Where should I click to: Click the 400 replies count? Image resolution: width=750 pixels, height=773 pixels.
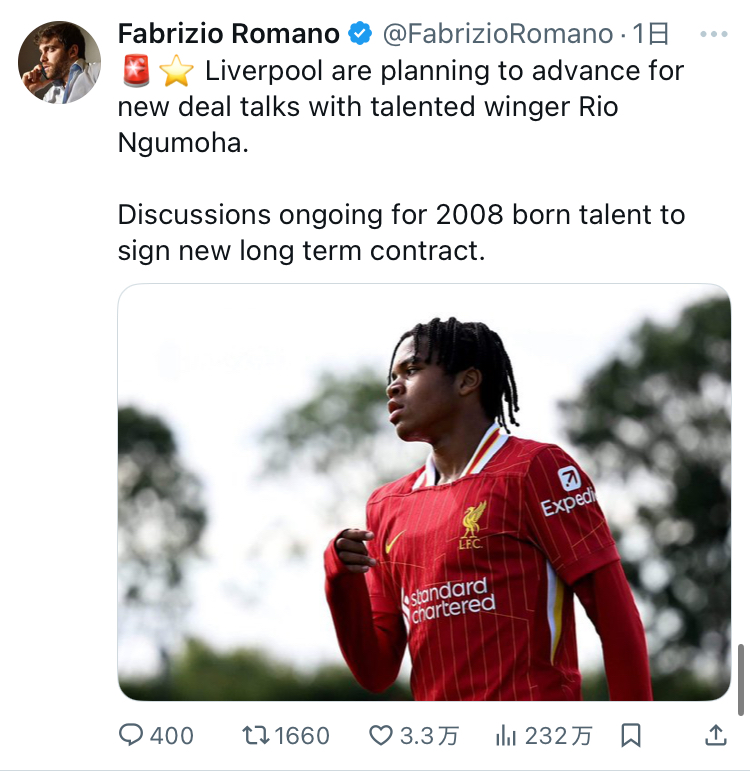tap(172, 736)
